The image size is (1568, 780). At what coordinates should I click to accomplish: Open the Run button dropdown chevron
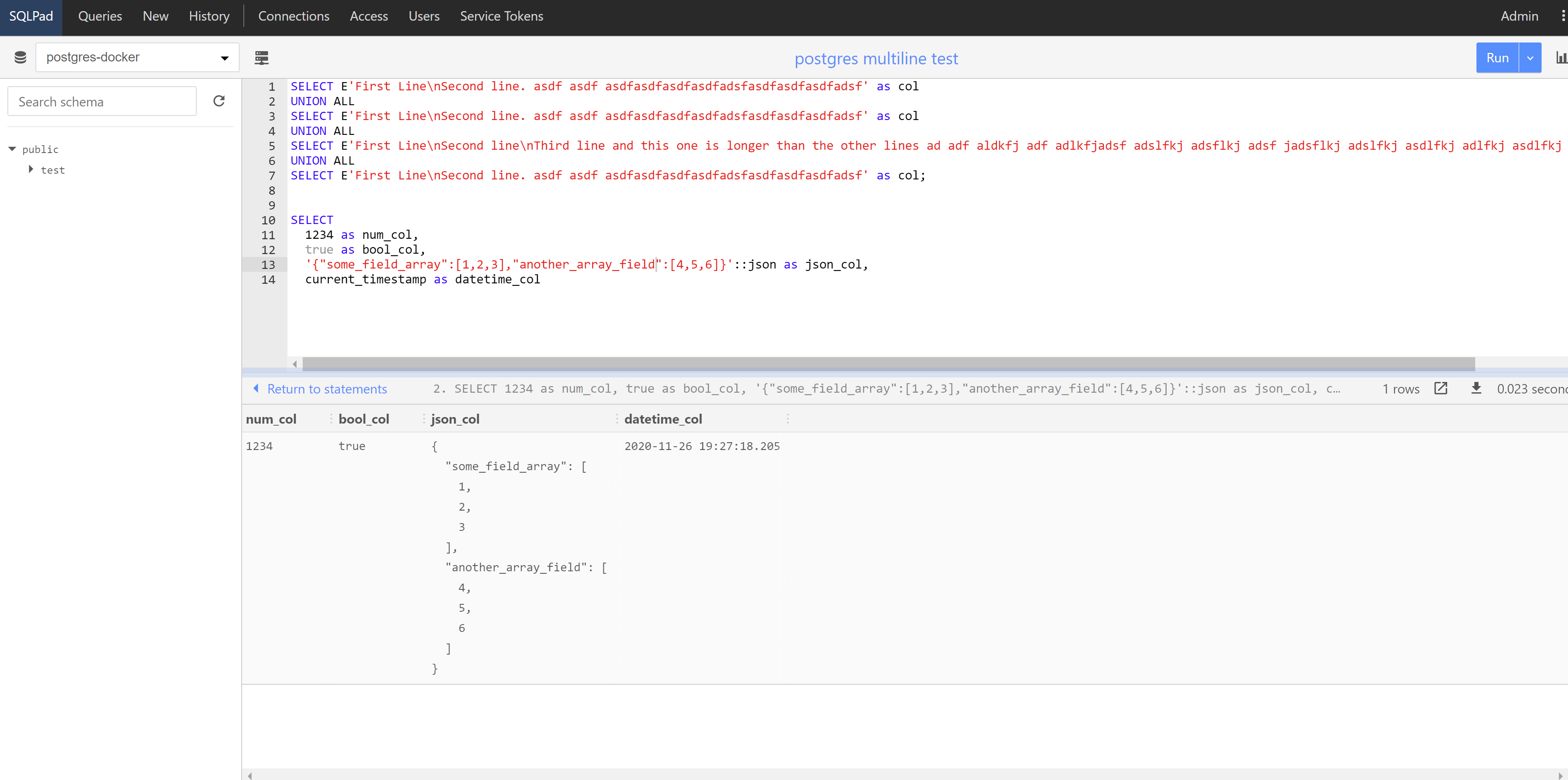click(1530, 57)
